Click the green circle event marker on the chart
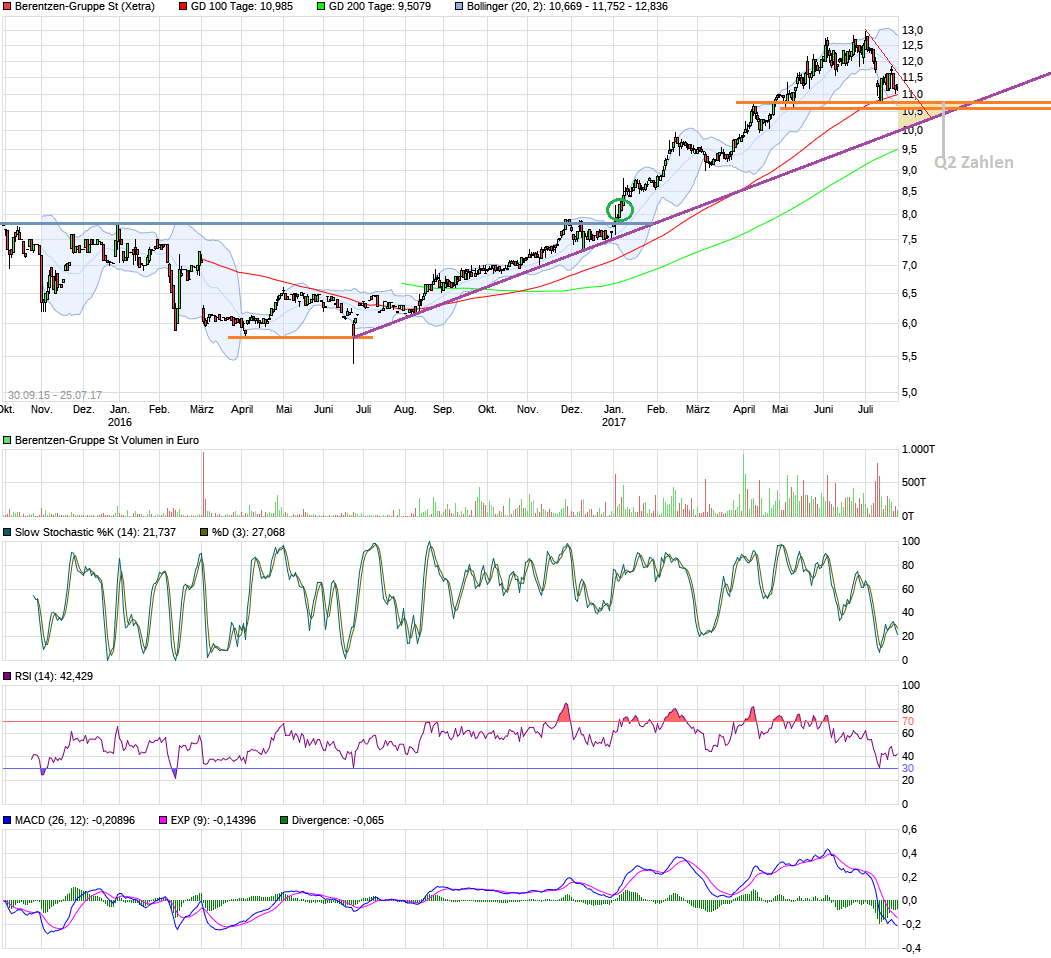 coord(618,208)
